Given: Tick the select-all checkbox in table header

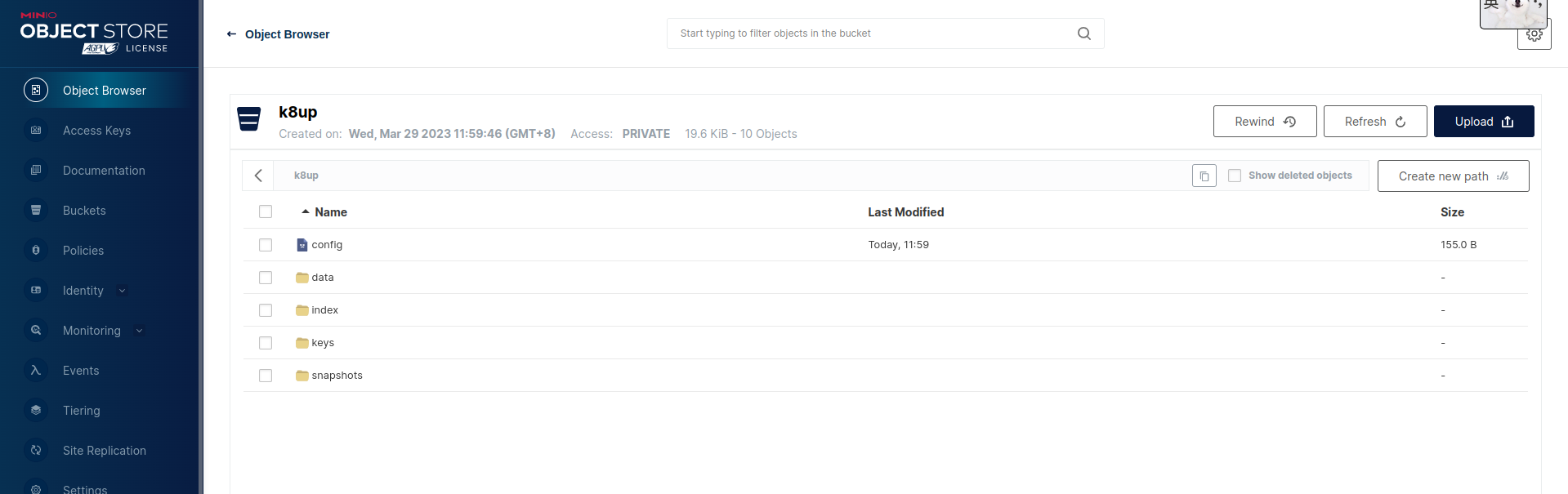Looking at the screenshot, I should pyautogui.click(x=266, y=212).
